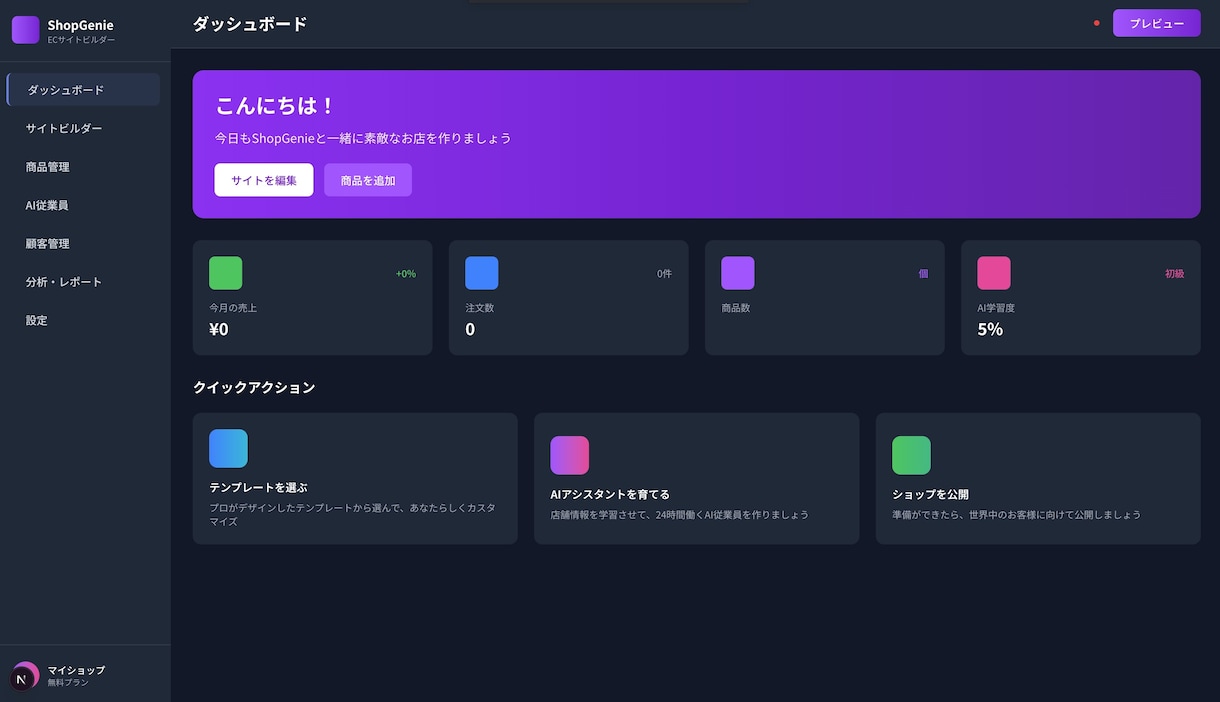Viewport: 1220px width, 702px height.
Task: Click the 個 unit label on 商品数 card
Action: pyautogui.click(x=923, y=274)
